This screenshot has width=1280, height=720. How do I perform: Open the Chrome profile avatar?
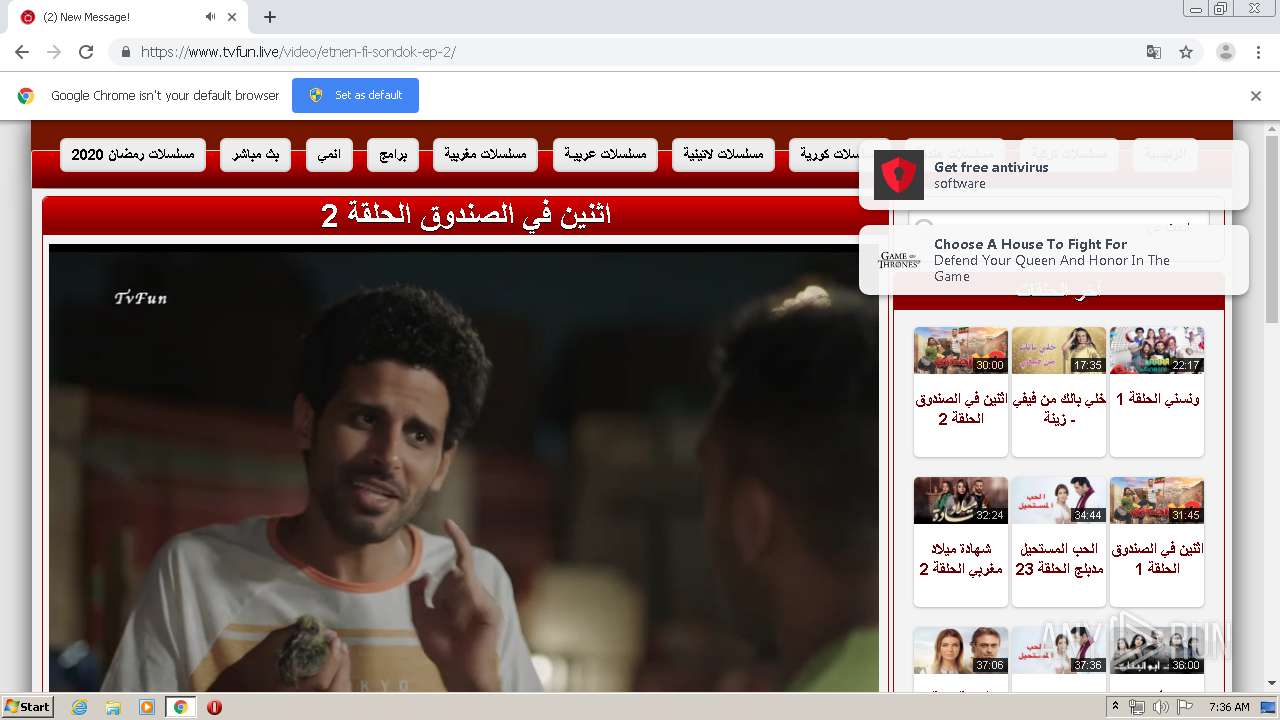tap(1226, 52)
